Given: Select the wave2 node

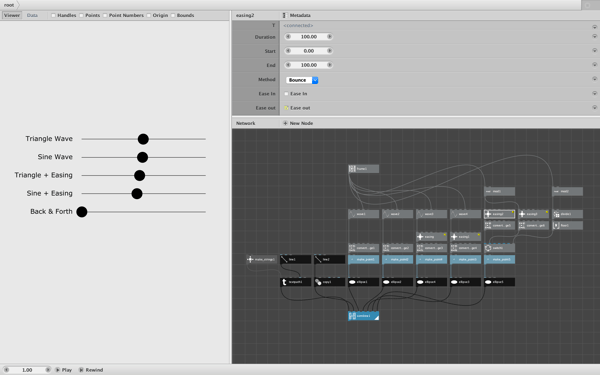Looking at the screenshot, I should (x=398, y=214).
